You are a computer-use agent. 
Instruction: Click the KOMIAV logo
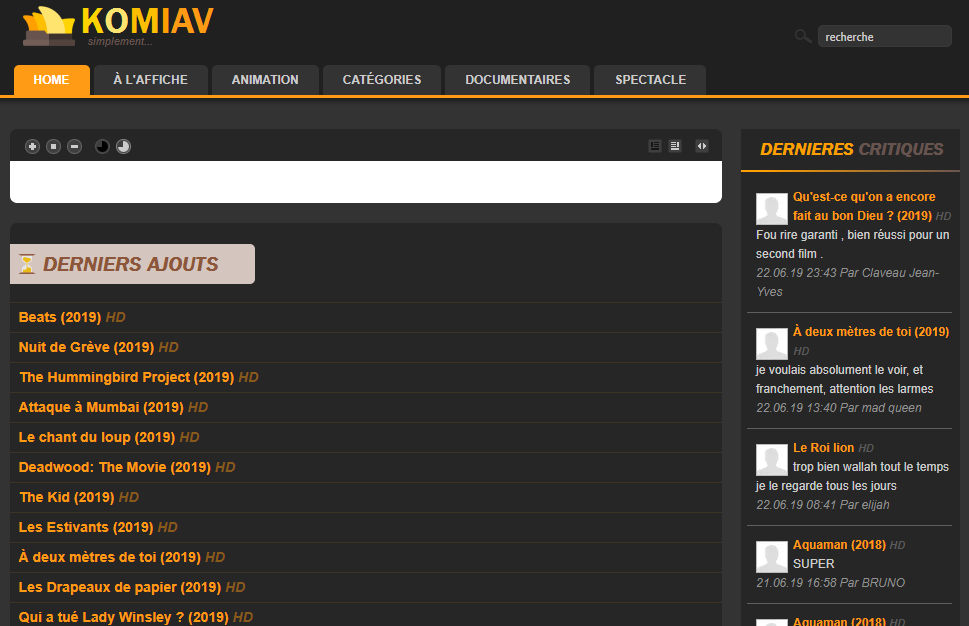pyautogui.click(x=117, y=26)
